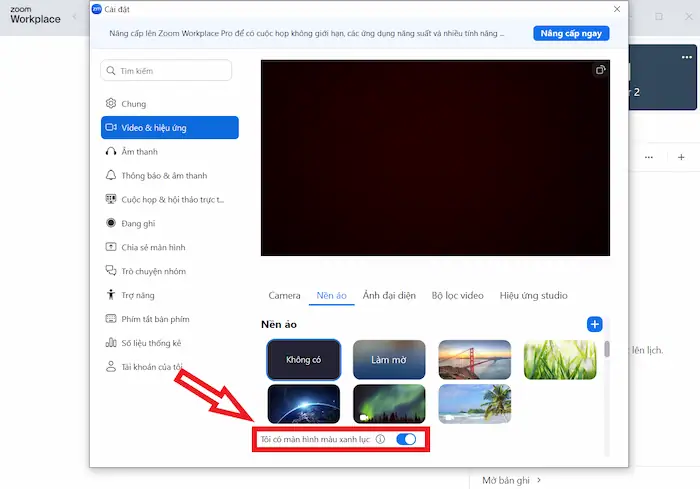700x489 pixels.
Task: Click the blue plus icon to add background
Action: click(x=594, y=324)
